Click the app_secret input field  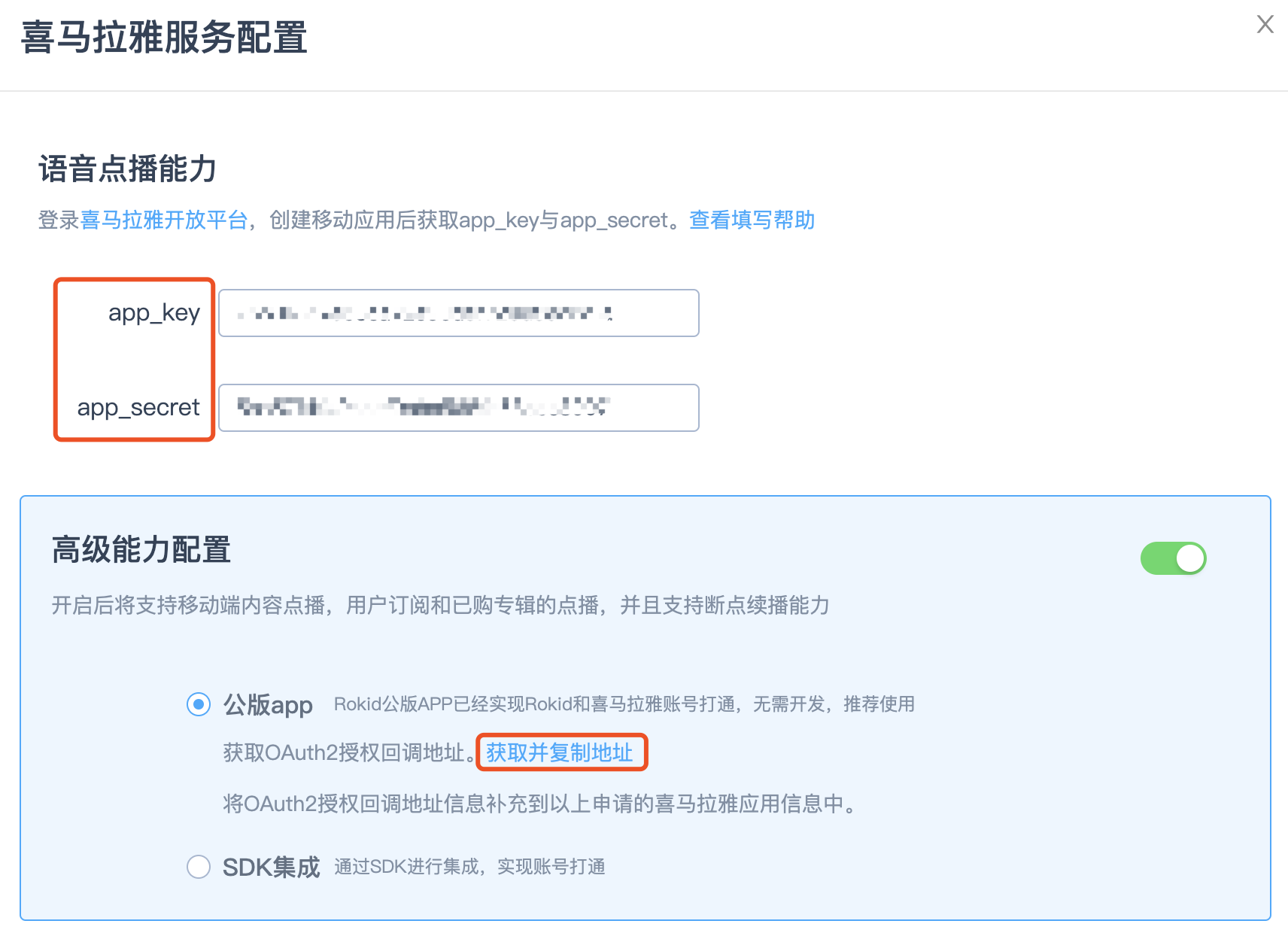tap(459, 408)
